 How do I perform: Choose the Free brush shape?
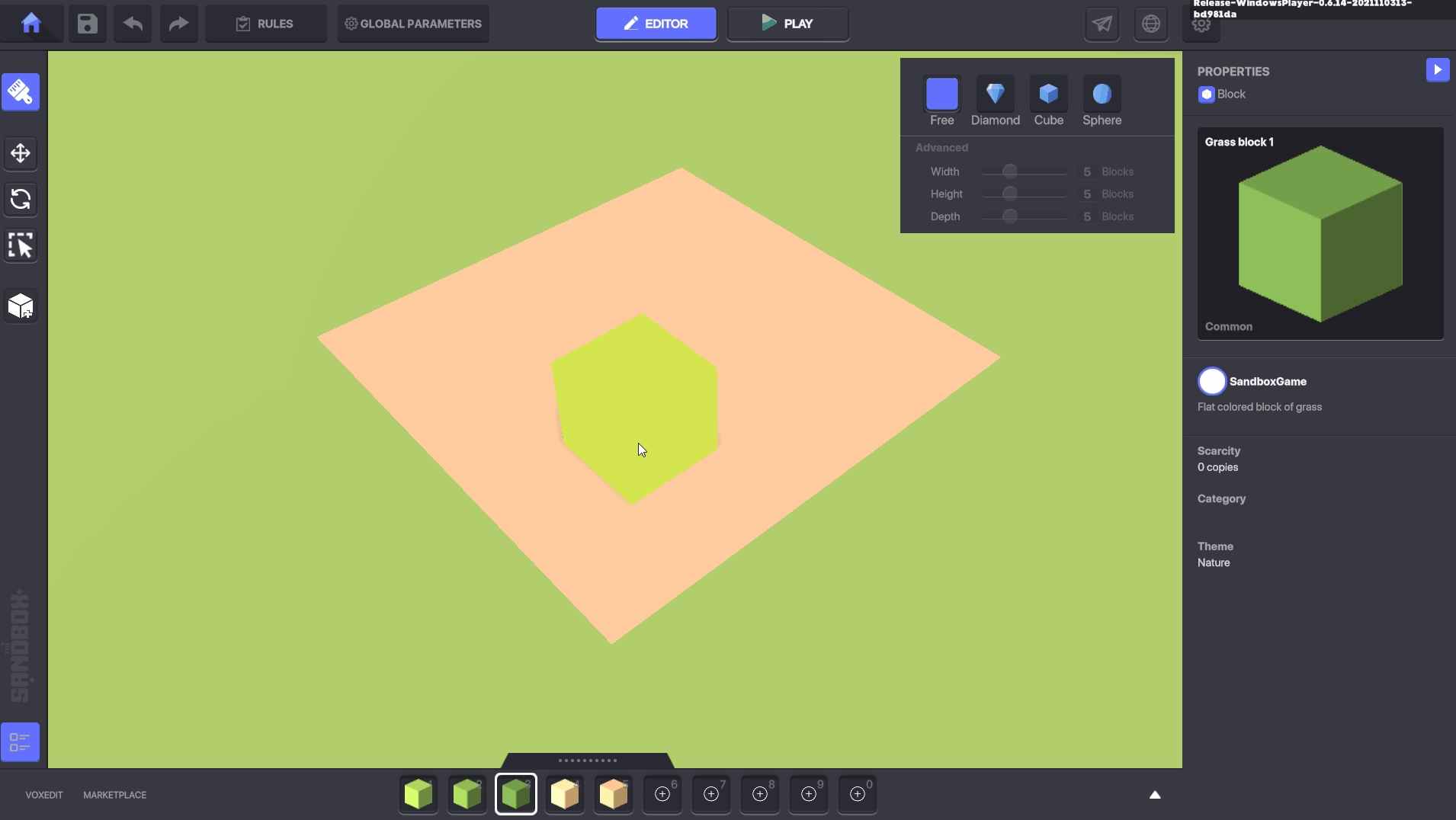[941, 94]
